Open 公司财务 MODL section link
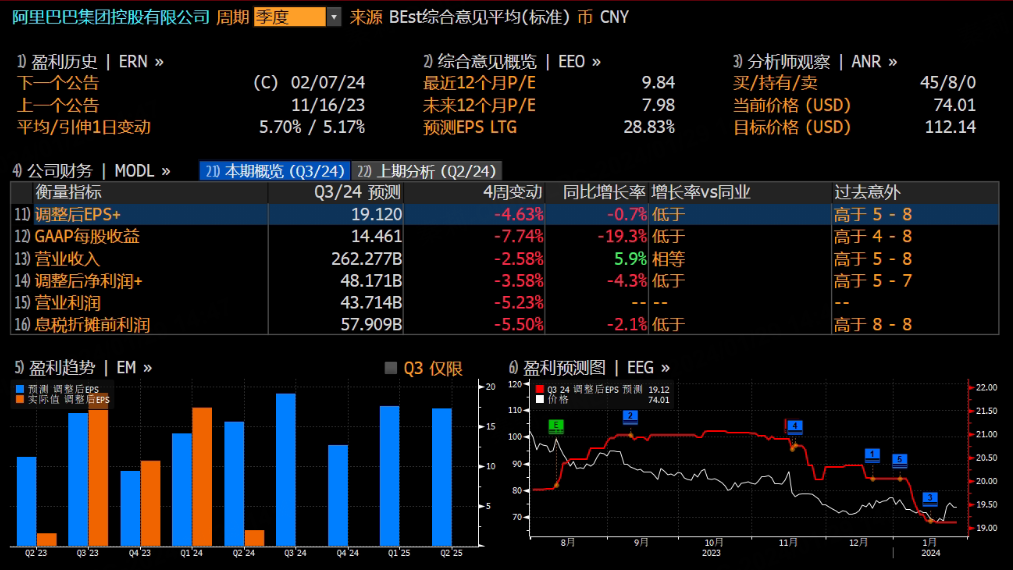This screenshot has width=1013, height=570. point(92,171)
